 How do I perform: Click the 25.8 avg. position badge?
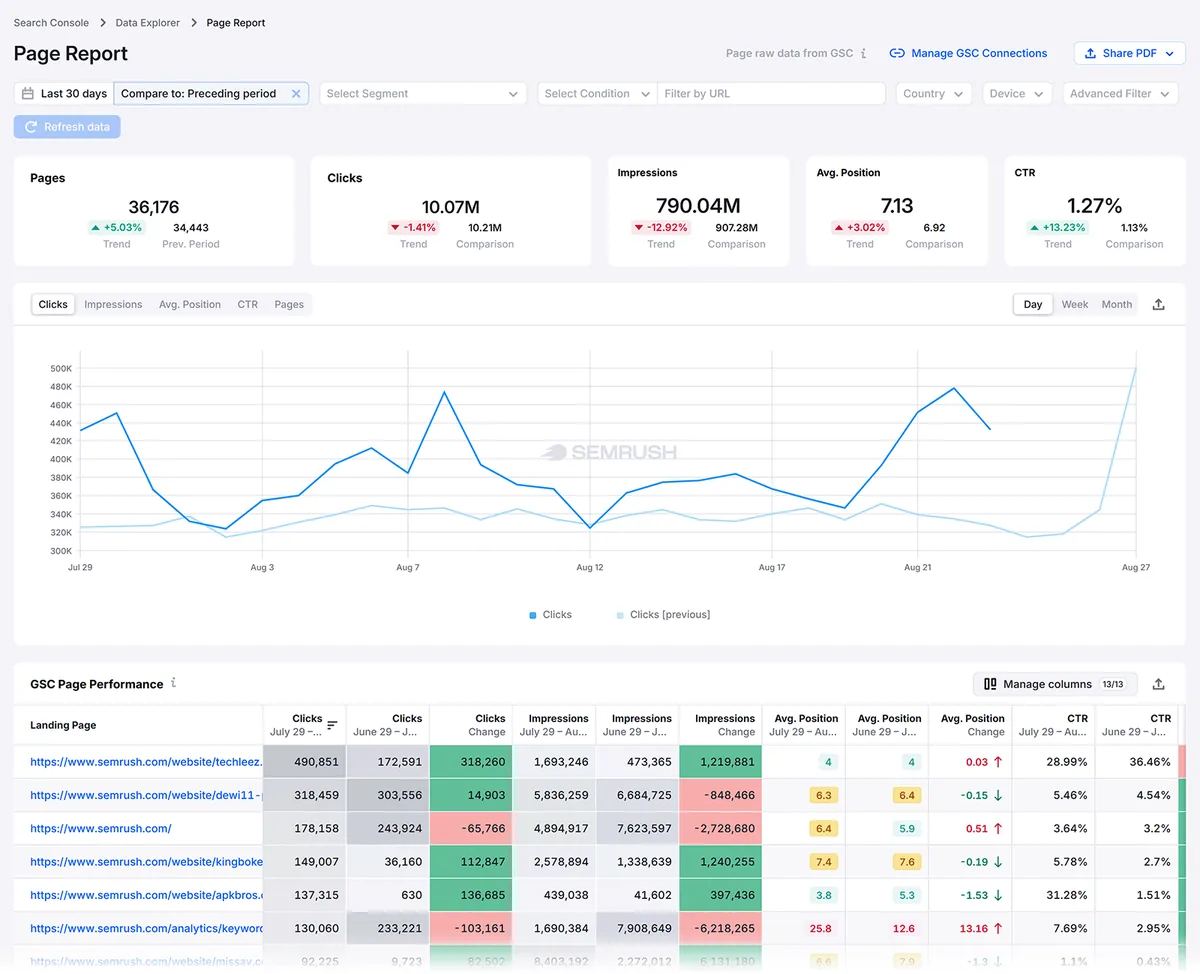point(821,929)
